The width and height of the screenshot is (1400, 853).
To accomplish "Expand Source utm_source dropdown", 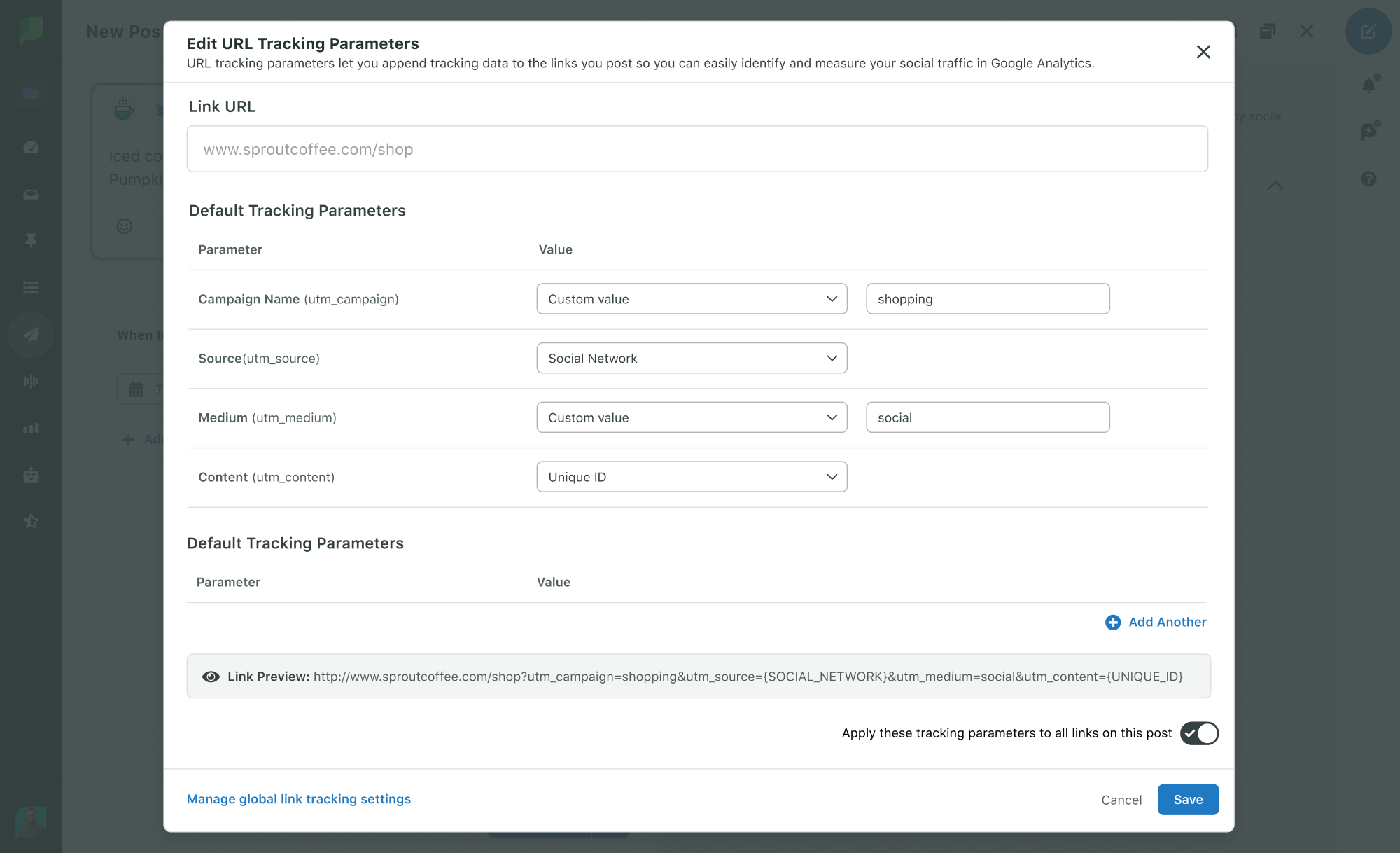I will [x=691, y=358].
